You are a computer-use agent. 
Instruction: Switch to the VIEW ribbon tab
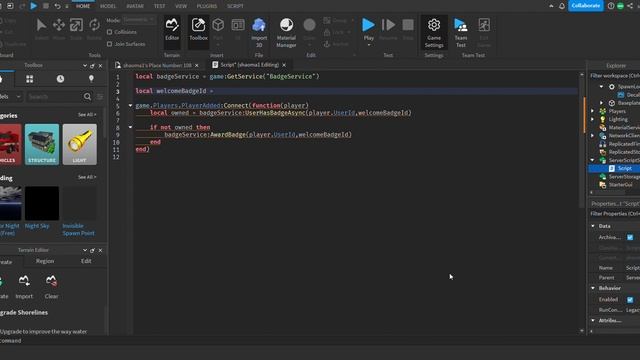click(181, 6)
